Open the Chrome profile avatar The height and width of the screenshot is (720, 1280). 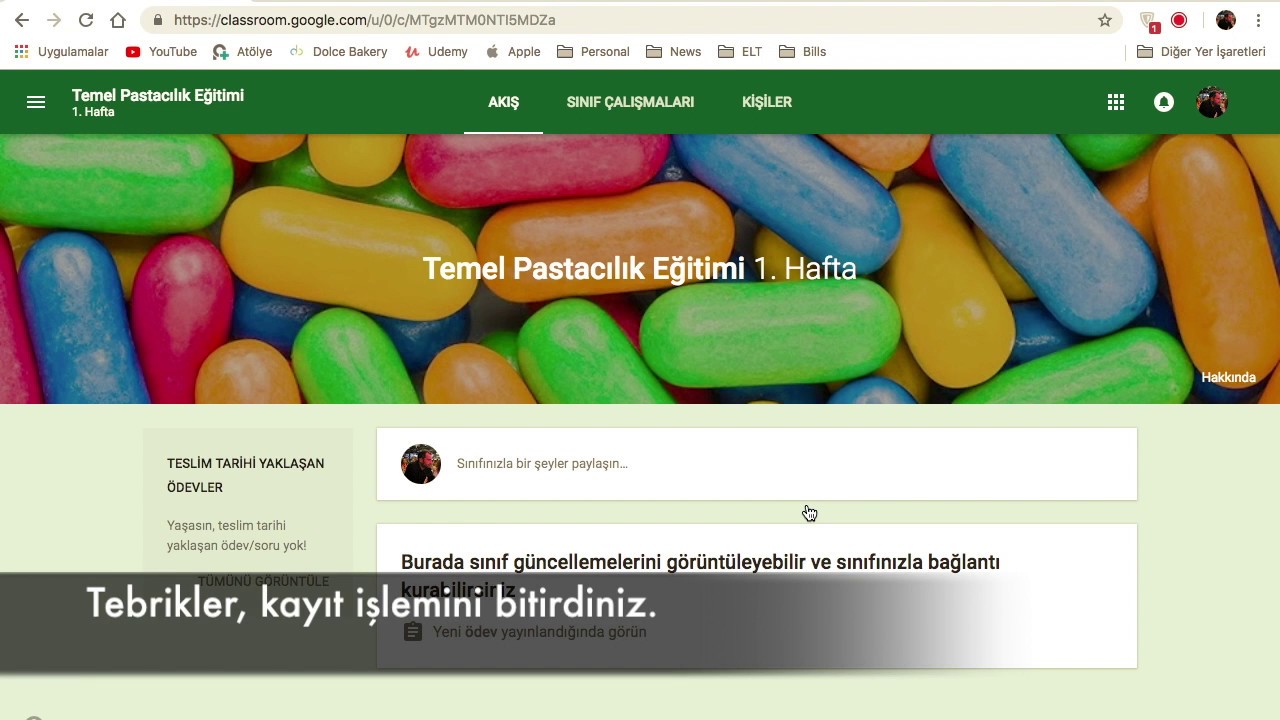pyautogui.click(x=1226, y=20)
